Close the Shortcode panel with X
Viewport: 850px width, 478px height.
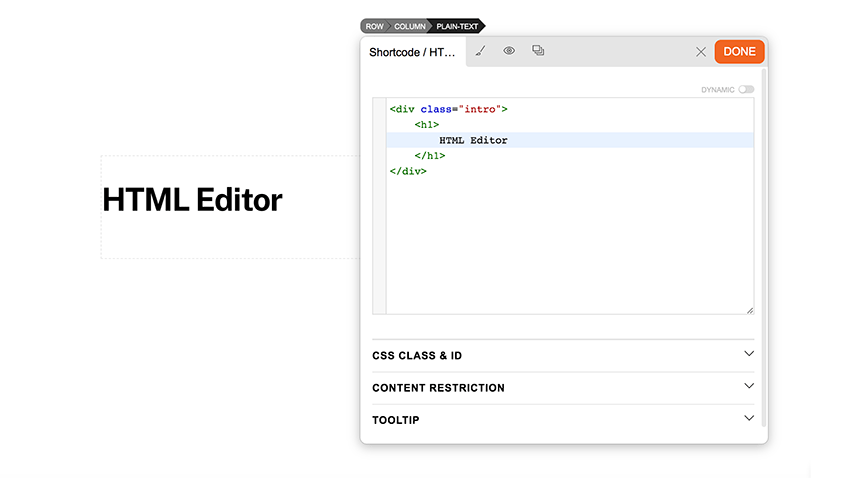pos(701,51)
